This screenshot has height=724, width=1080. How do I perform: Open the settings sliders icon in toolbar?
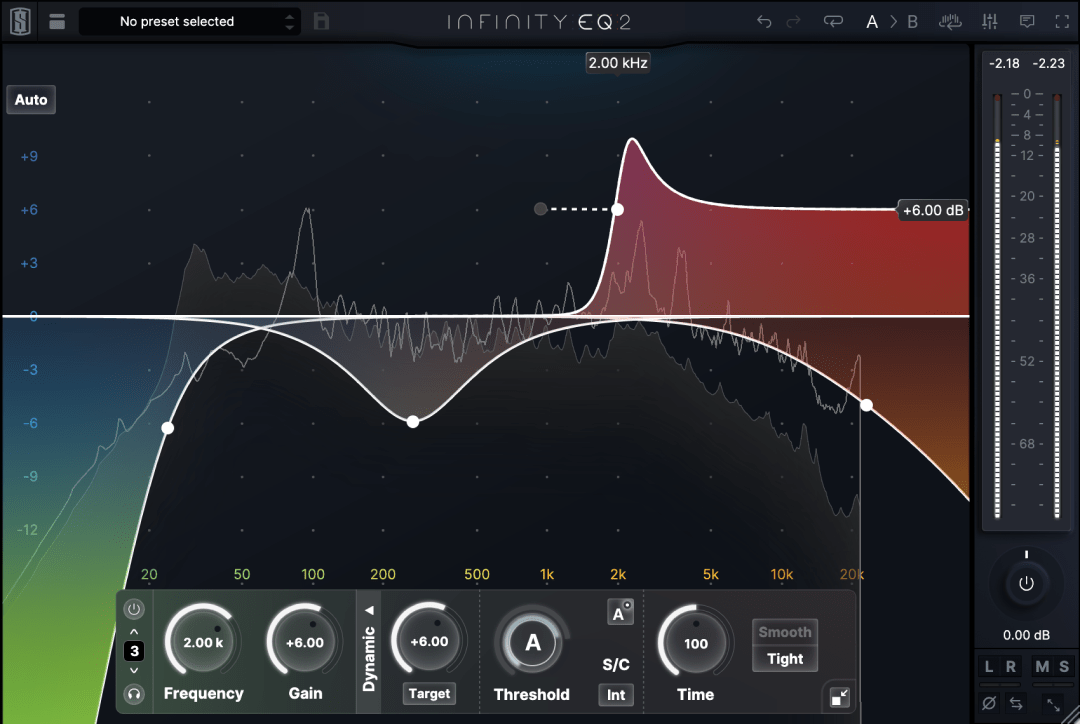point(990,20)
